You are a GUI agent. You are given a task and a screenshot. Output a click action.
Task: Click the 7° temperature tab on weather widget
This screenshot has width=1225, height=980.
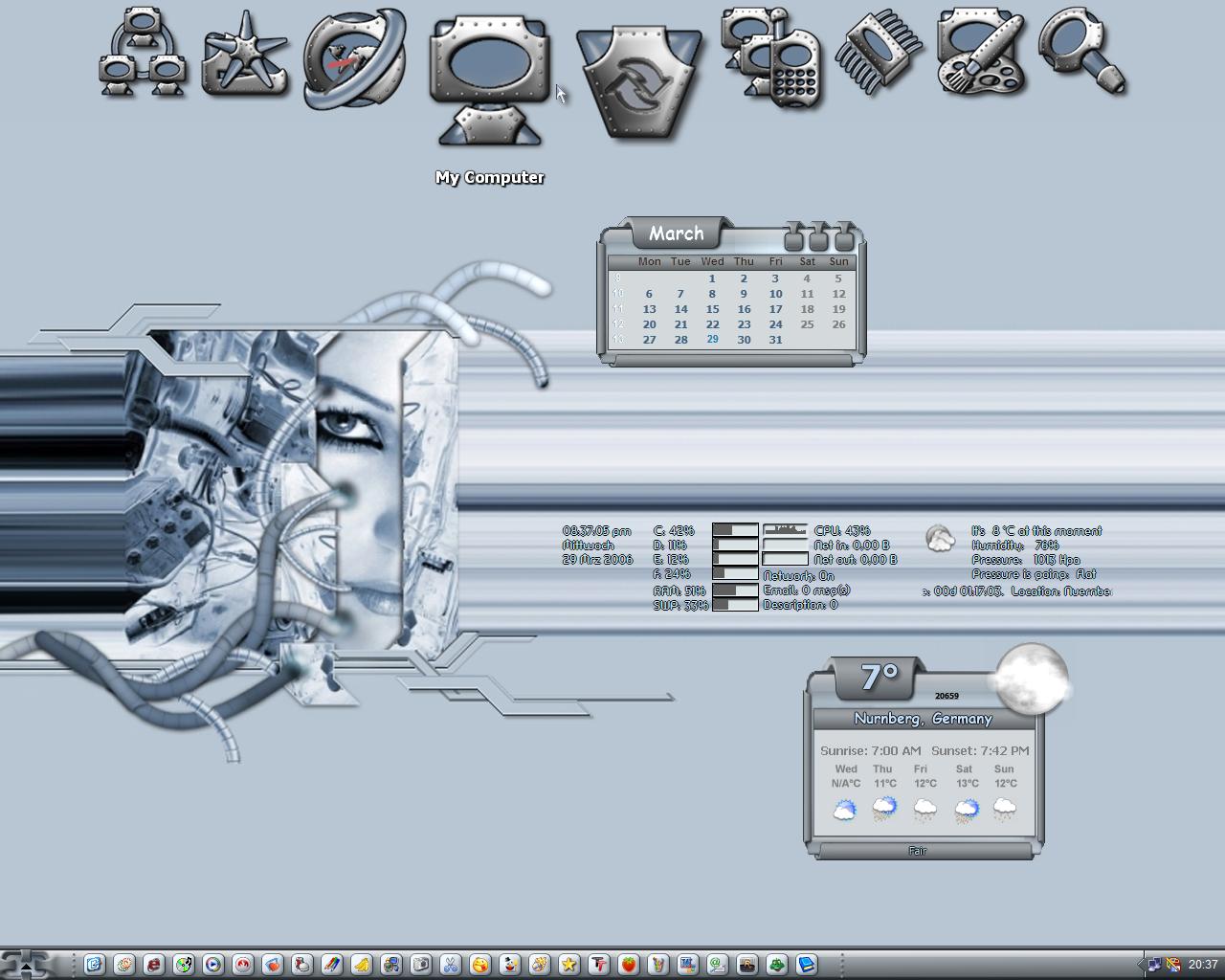coord(880,678)
